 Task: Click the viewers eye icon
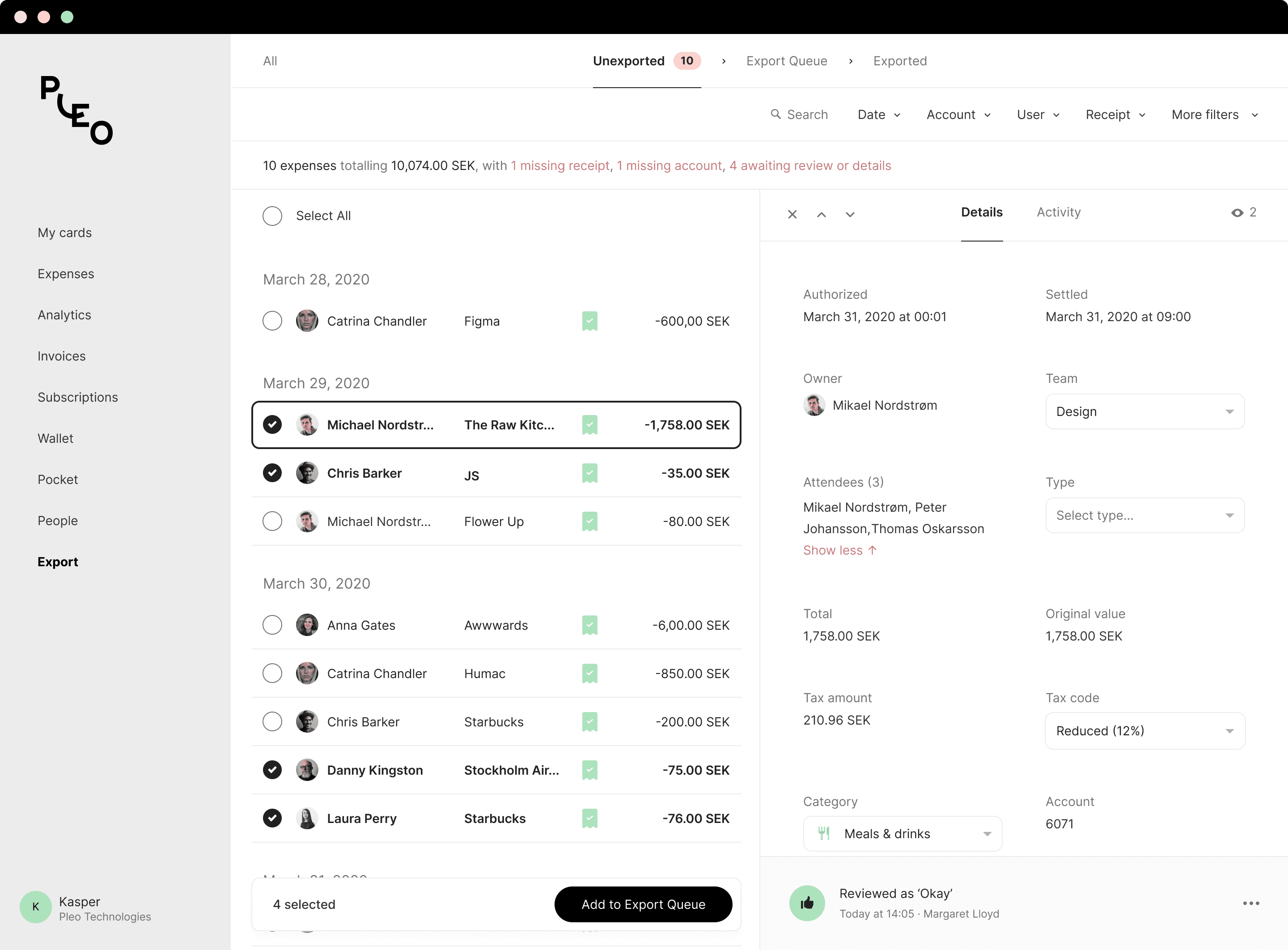click(1237, 213)
